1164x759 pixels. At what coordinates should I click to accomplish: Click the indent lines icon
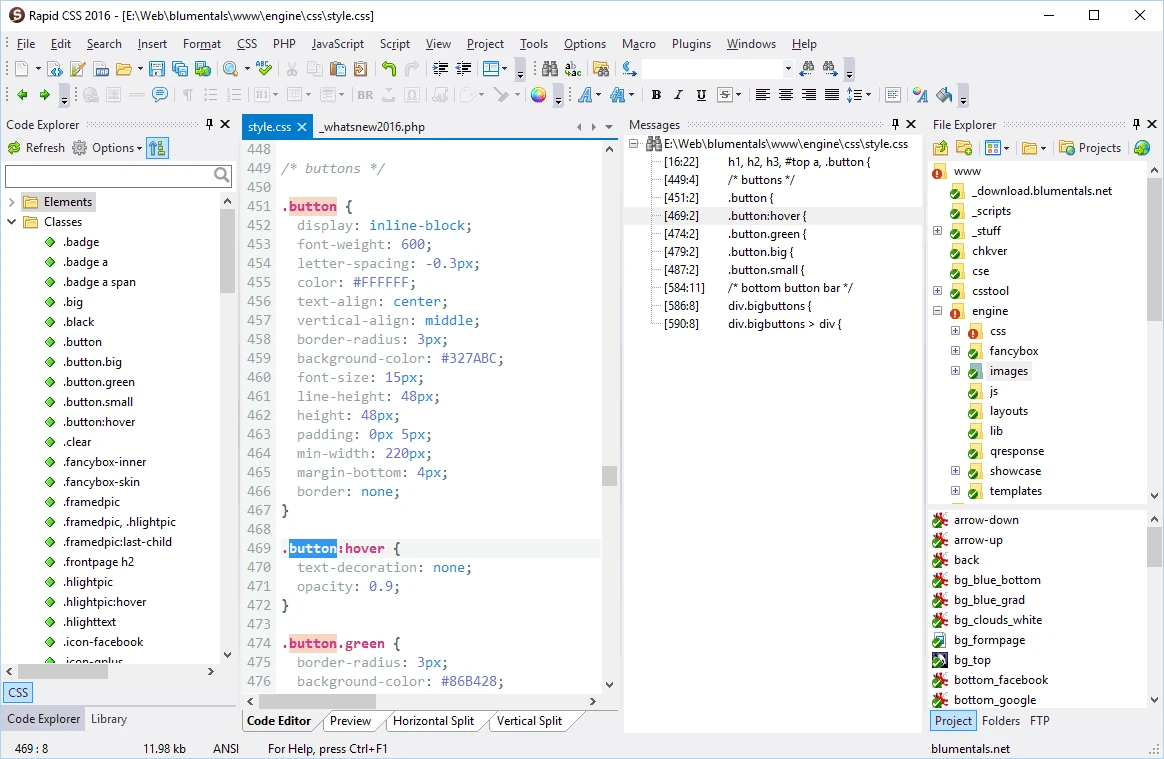pyautogui.click(x=440, y=69)
